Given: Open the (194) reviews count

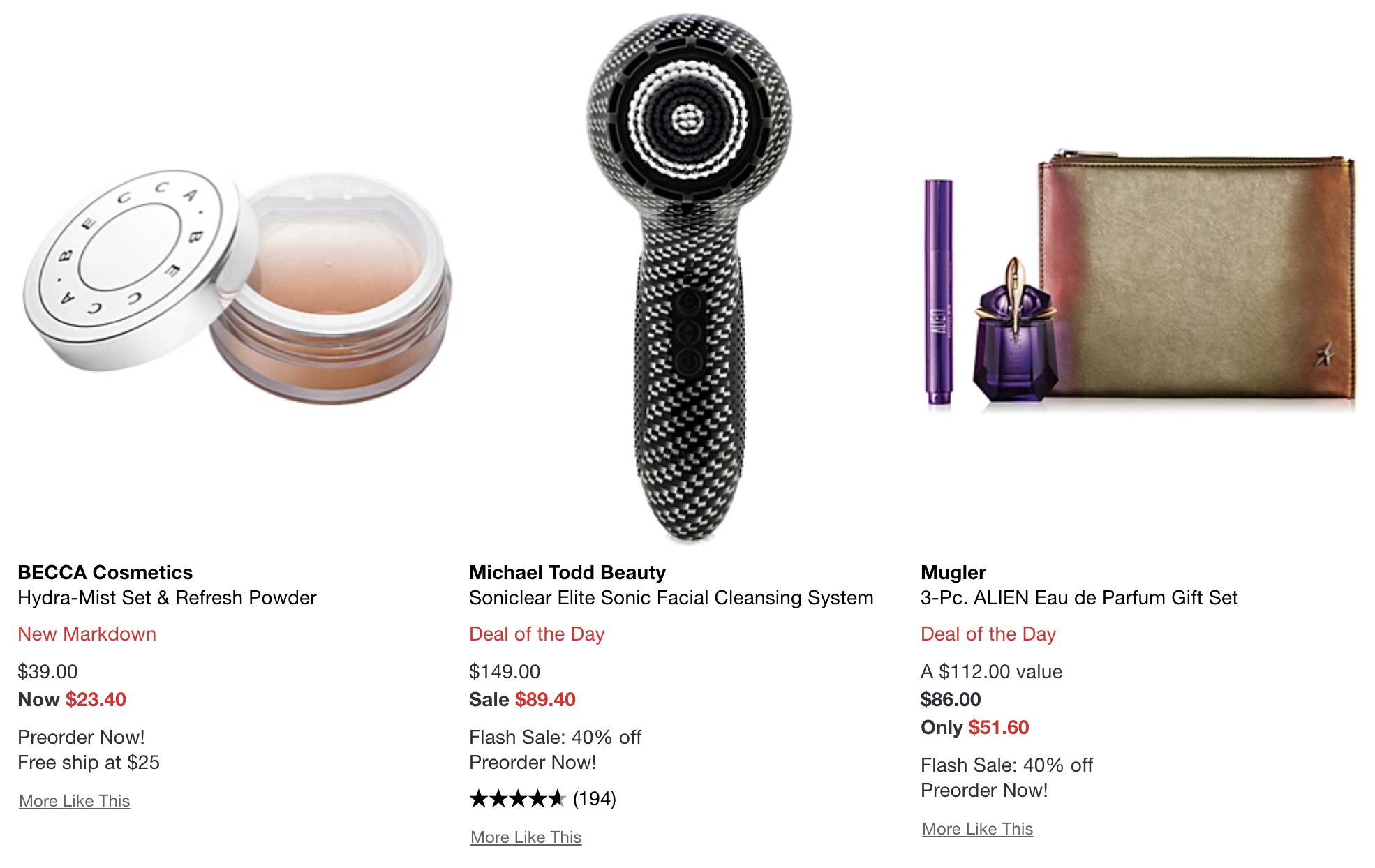Looking at the screenshot, I should (595, 799).
